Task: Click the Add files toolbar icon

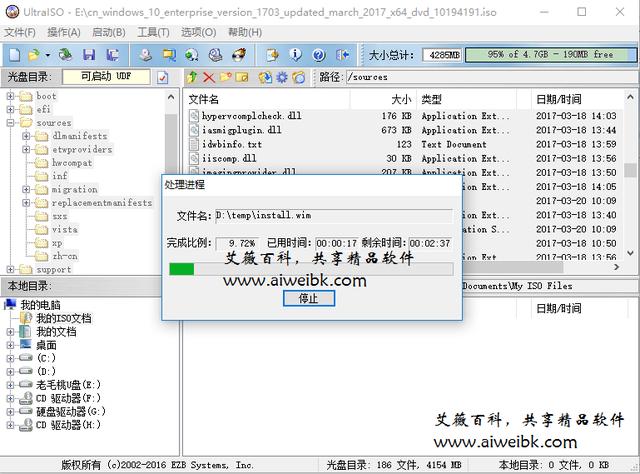Action: 272,55
